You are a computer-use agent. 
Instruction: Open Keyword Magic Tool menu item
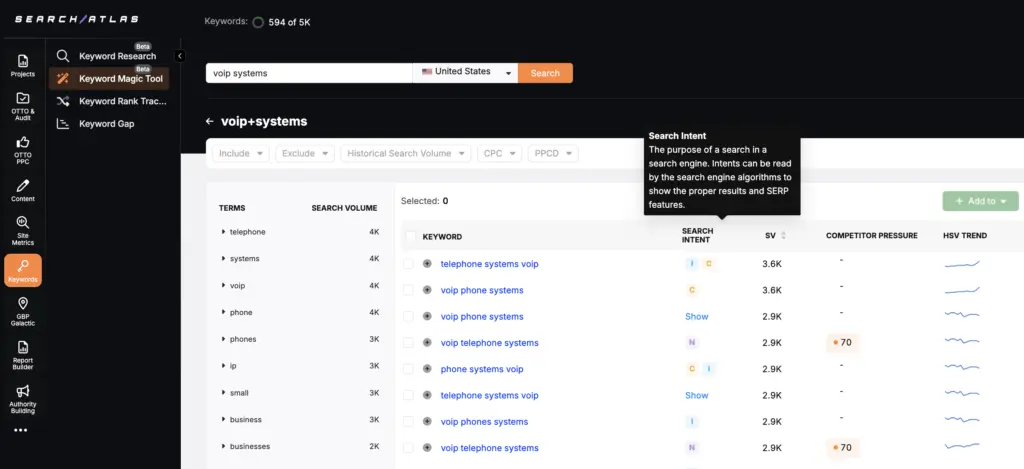[108, 78]
